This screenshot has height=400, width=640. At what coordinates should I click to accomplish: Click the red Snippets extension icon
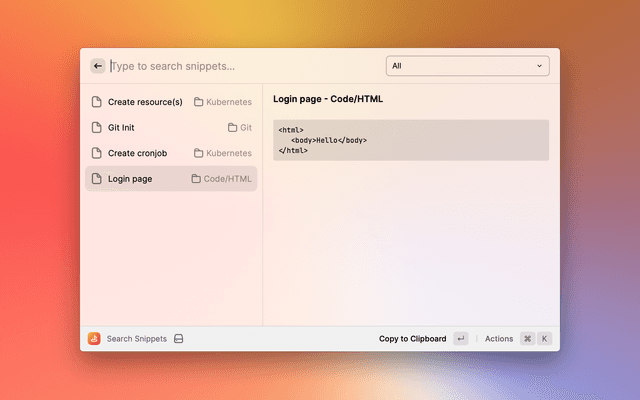pos(94,339)
